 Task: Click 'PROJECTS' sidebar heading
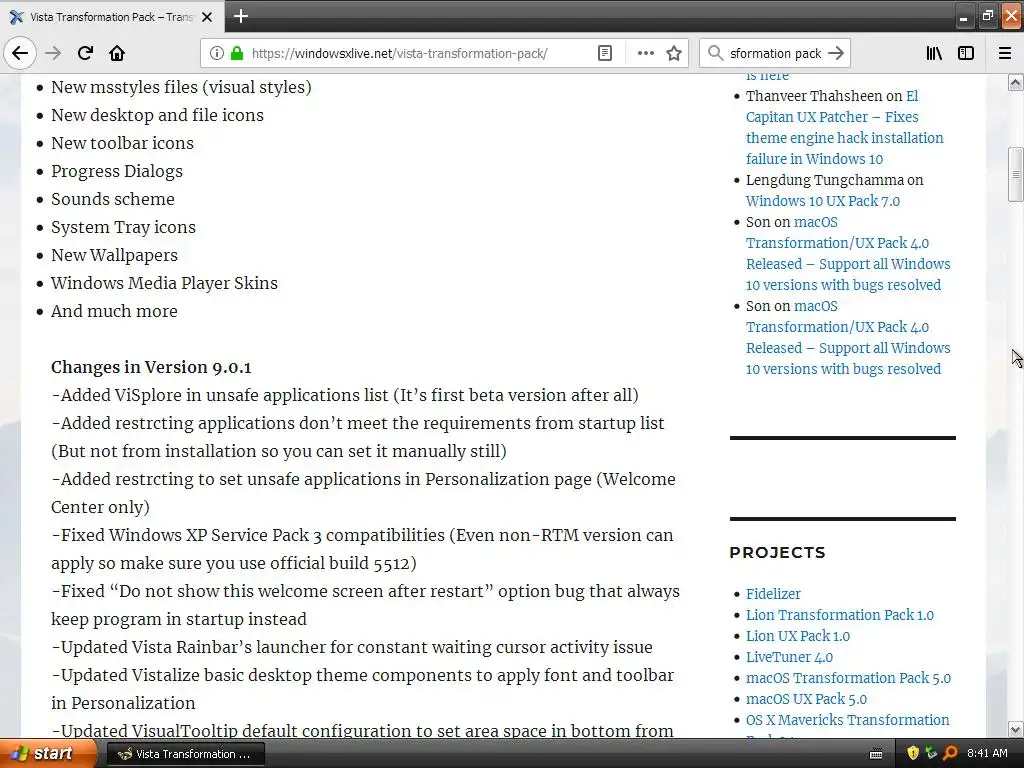[x=777, y=552]
